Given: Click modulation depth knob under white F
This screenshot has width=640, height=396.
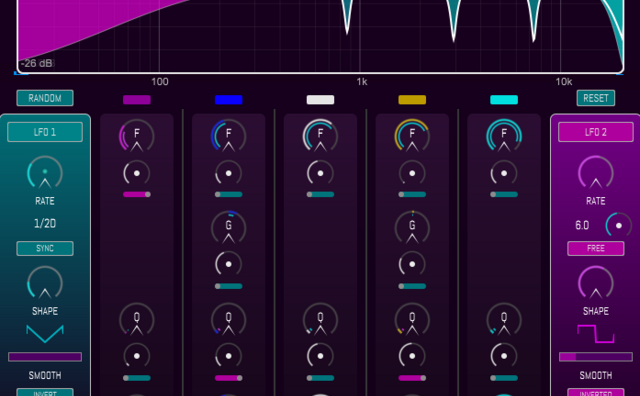Looking at the screenshot, I should coord(320,173).
